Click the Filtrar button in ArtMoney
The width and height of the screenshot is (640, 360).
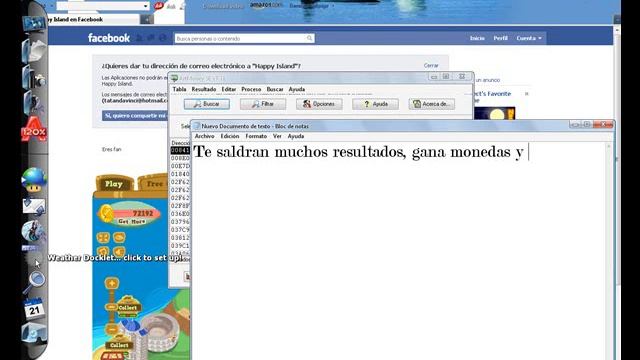pos(263,104)
